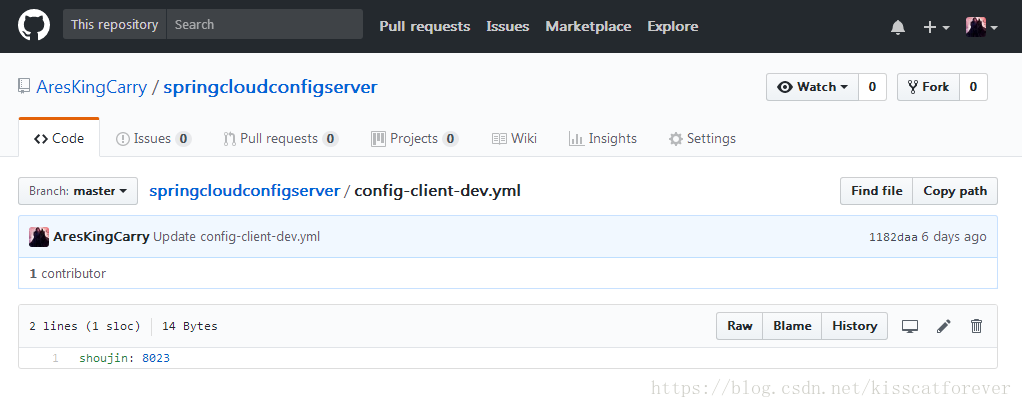Select the Code tab

point(59,138)
